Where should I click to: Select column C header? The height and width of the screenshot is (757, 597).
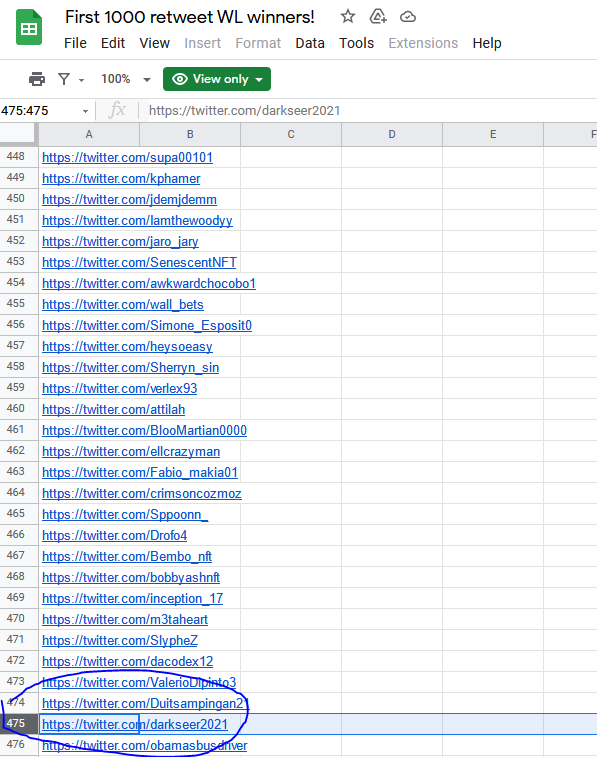click(x=291, y=134)
